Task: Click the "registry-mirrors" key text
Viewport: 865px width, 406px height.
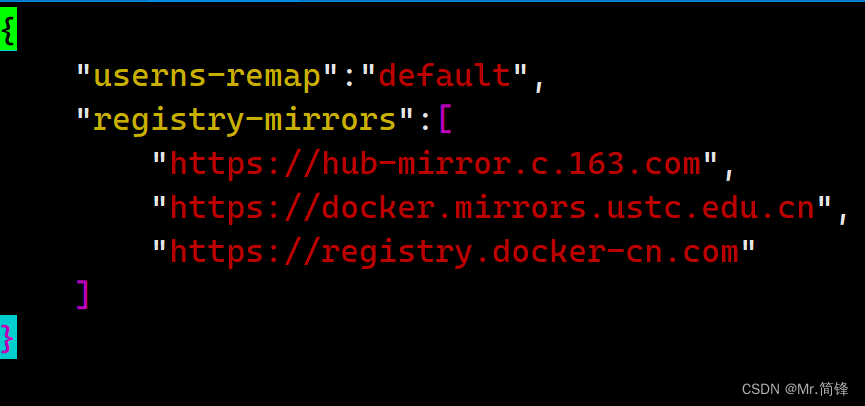Action: pos(245,121)
